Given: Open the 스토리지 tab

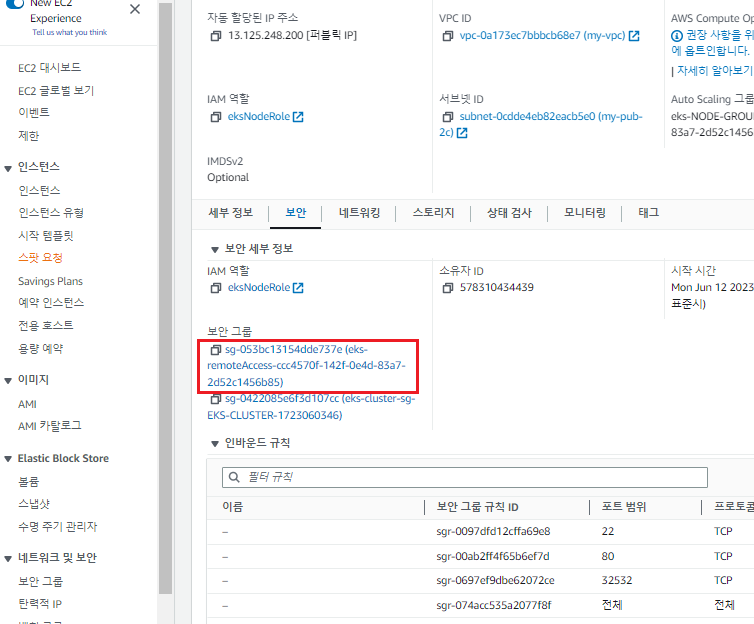Looking at the screenshot, I should (x=433, y=212).
